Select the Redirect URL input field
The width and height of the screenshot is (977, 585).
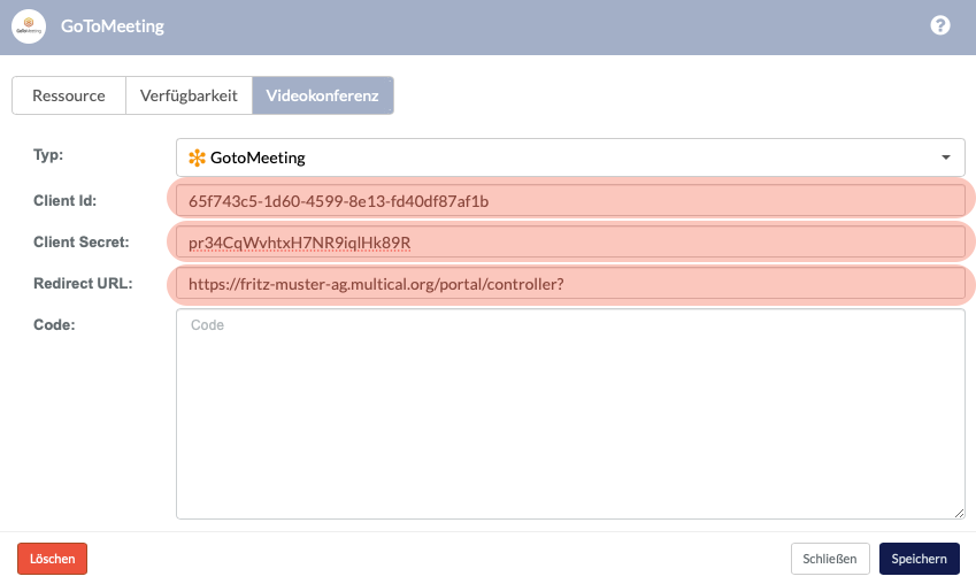click(570, 283)
